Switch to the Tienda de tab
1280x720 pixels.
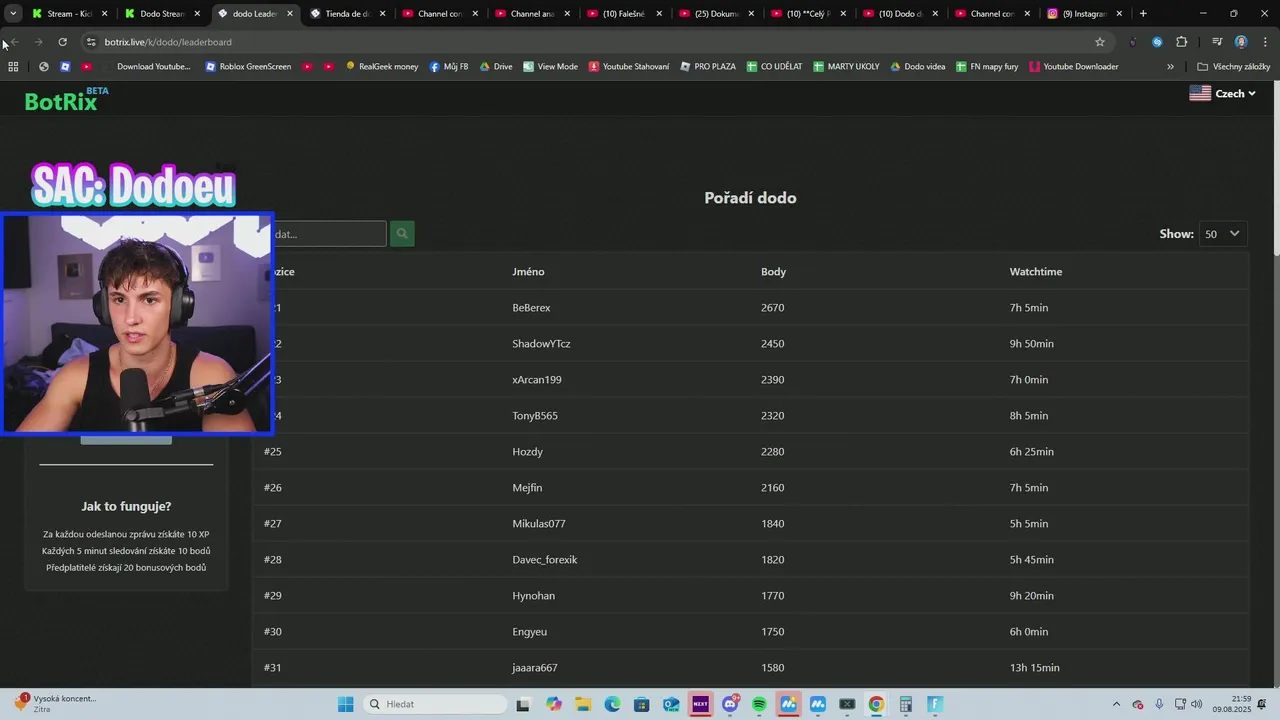click(x=348, y=14)
